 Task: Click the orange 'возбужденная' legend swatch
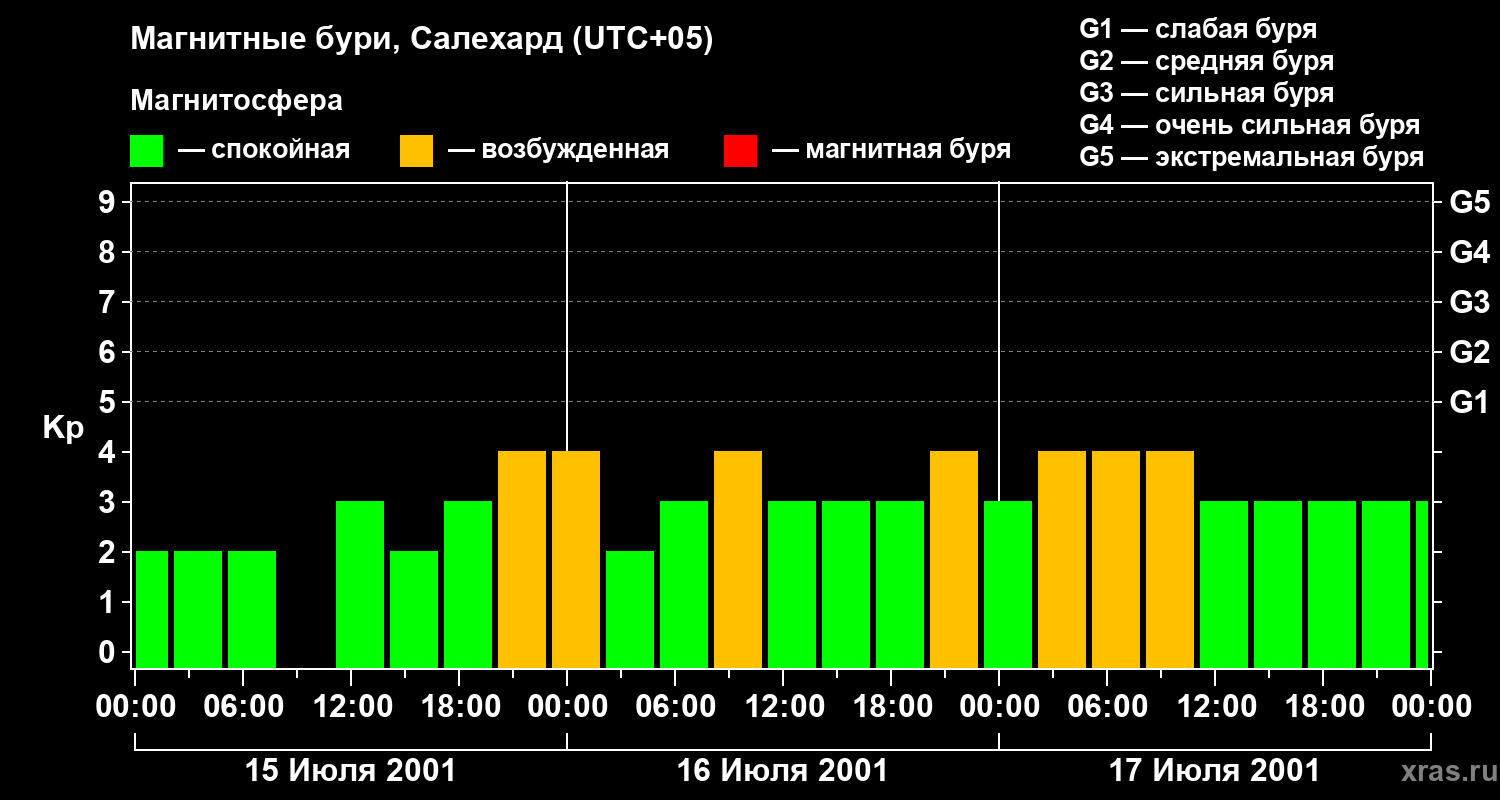click(417, 151)
